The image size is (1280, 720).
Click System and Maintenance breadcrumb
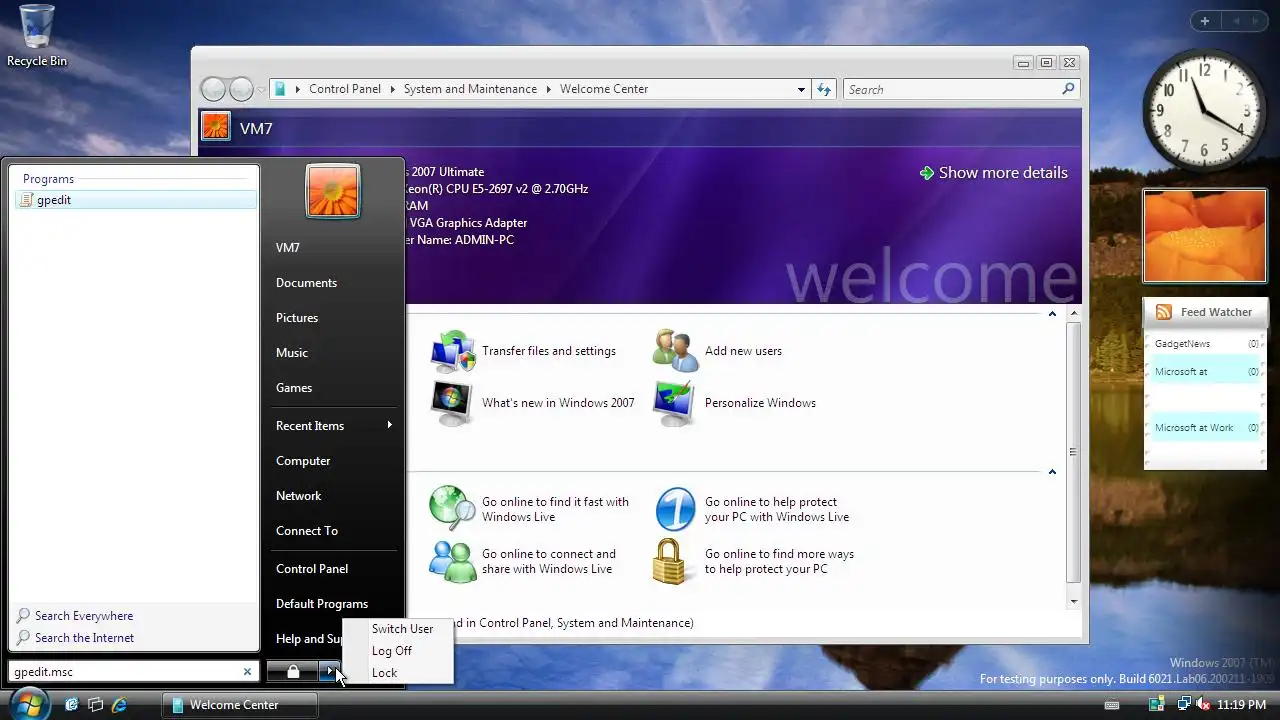[470, 89]
